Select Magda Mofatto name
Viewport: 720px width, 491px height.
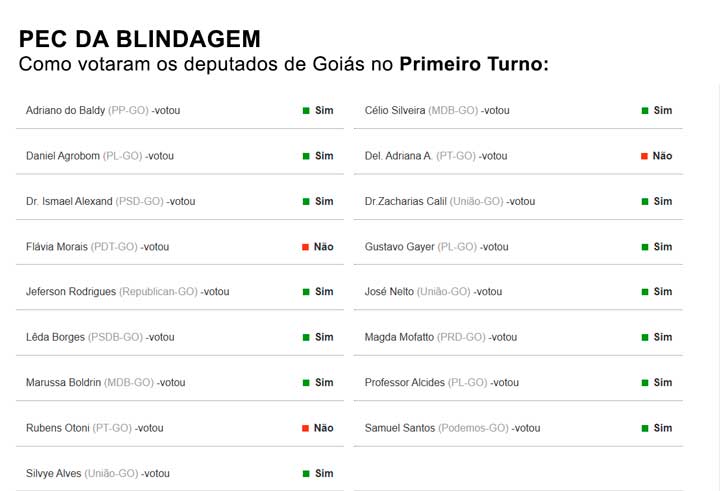click(399, 337)
